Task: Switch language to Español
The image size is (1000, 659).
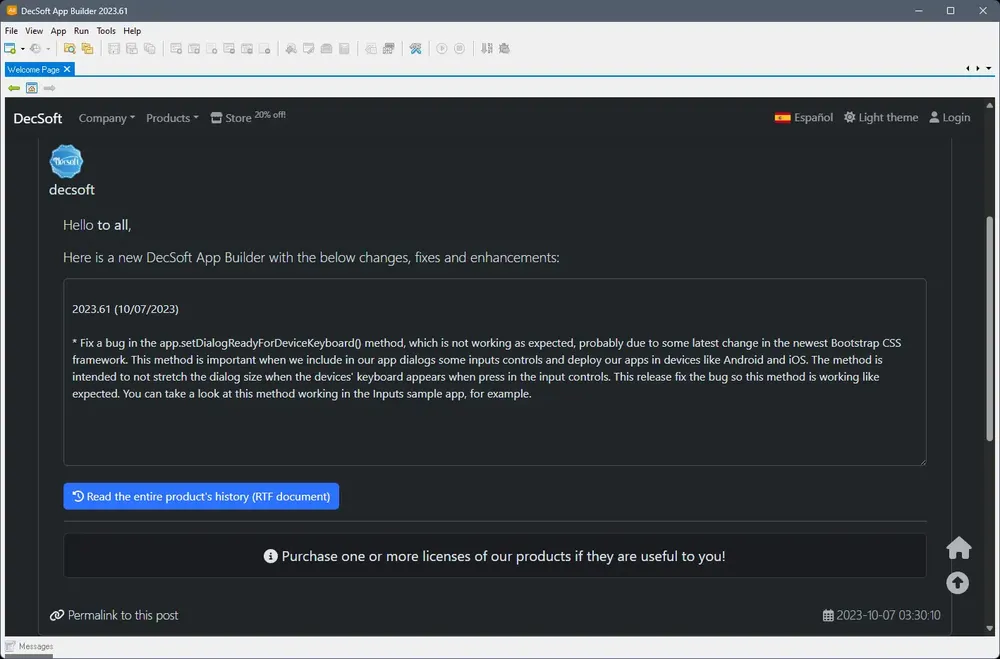Action: tap(804, 117)
